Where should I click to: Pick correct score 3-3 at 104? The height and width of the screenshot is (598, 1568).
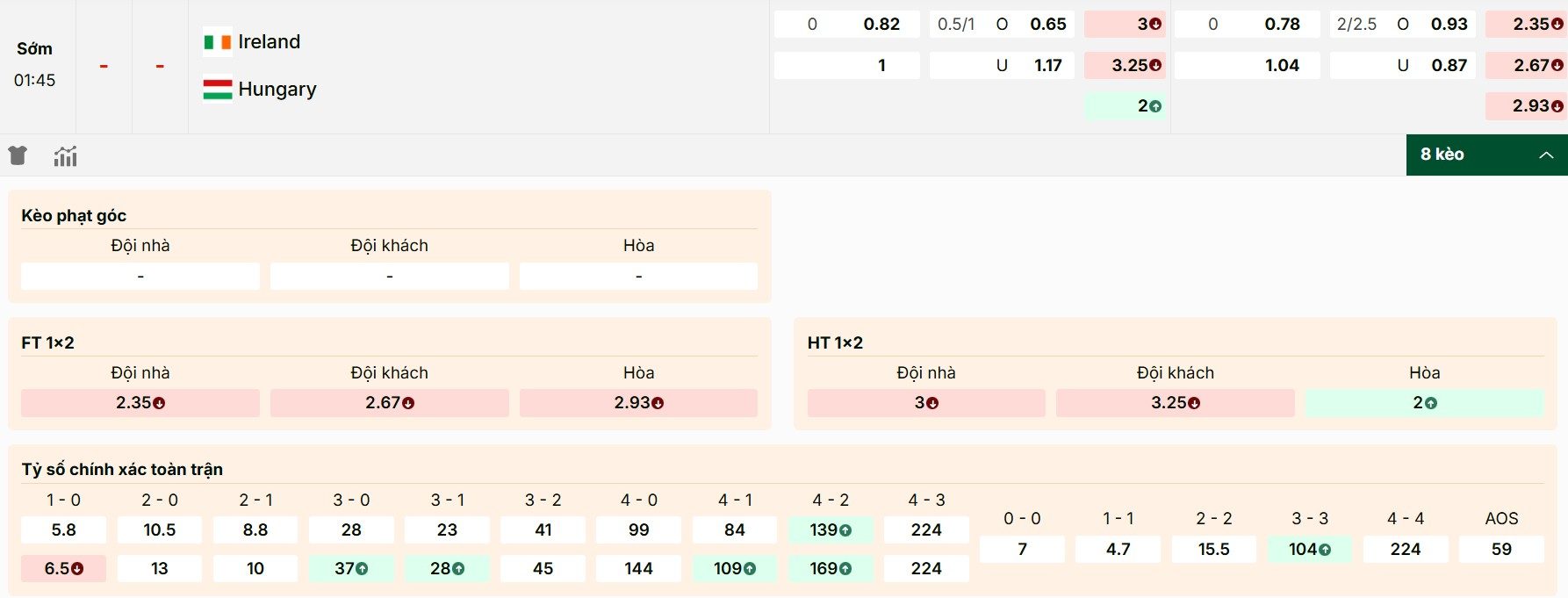(x=1309, y=550)
